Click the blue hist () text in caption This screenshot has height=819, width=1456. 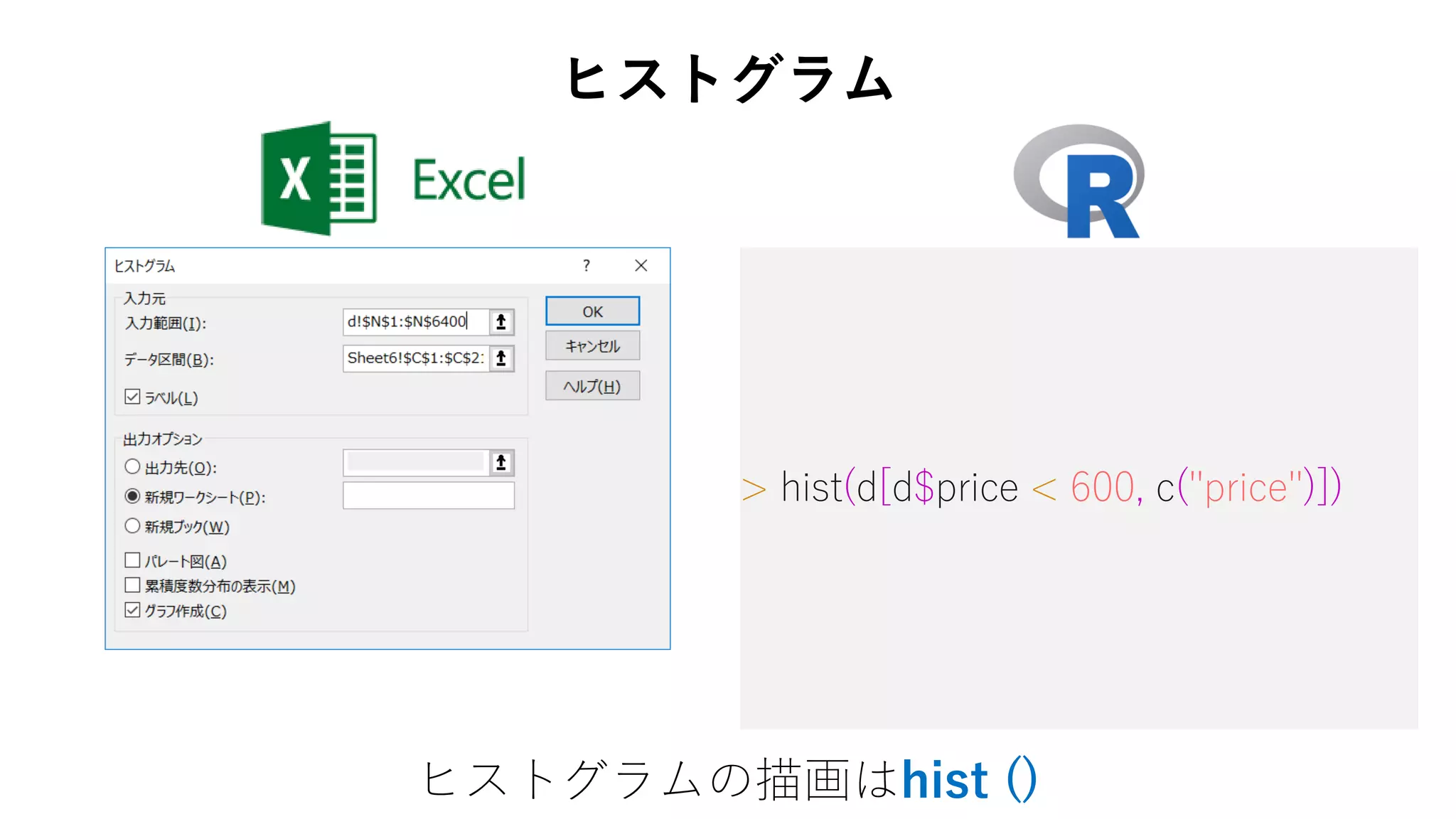tap(970, 780)
